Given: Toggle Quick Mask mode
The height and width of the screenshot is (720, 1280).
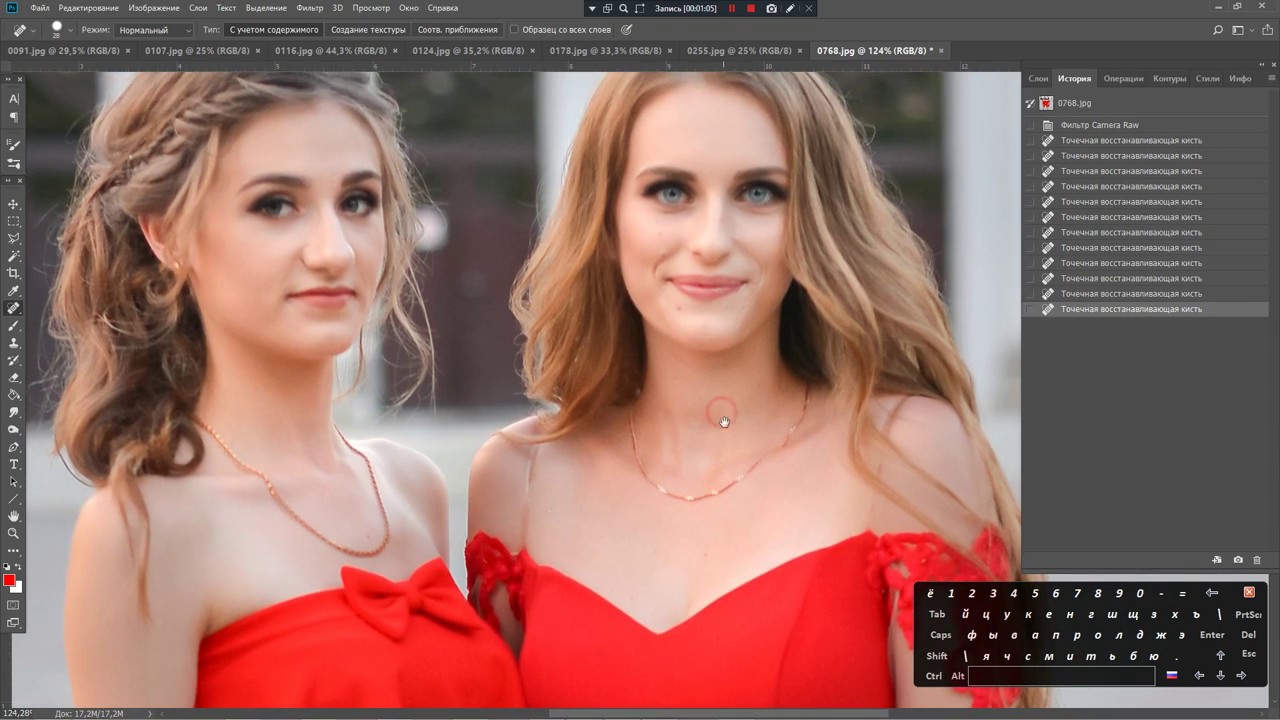Looking at the screenshot, I should coord(14,605).
